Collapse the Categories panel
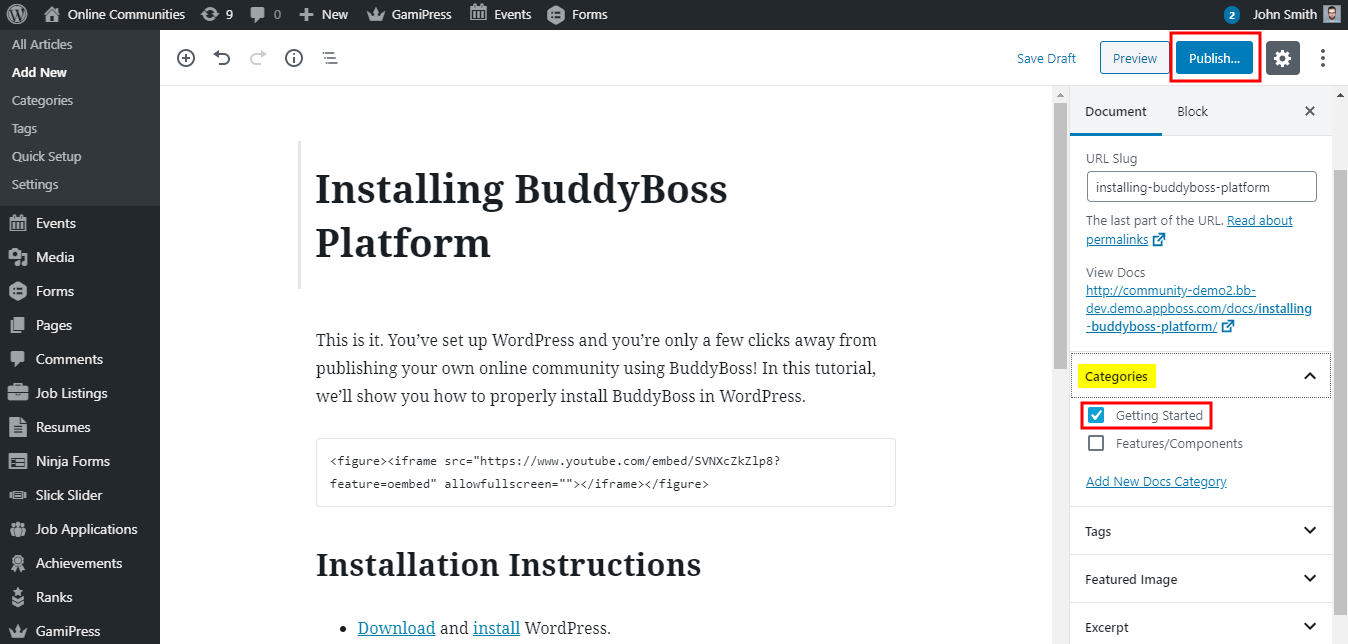The width and height of the screenshot is (1348, 644). [x=1309, y=375]
